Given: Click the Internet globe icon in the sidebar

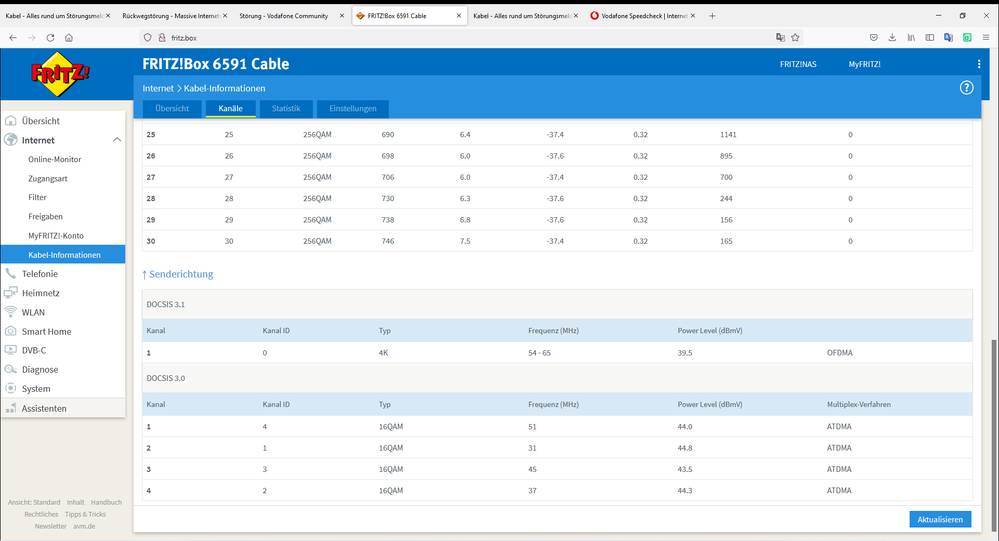Looking at the screenshot, I should click(x=11, y=140).
